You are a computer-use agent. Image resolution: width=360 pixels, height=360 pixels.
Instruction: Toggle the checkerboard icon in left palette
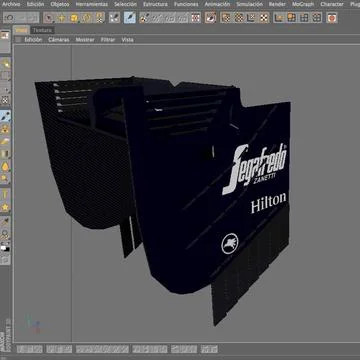tap(5, 100)
